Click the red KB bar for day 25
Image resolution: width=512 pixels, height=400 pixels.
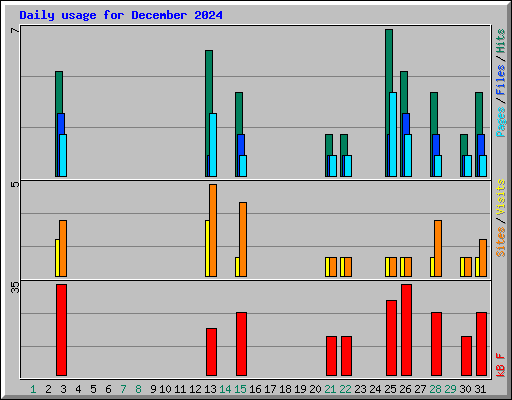(x=391, y=338)
